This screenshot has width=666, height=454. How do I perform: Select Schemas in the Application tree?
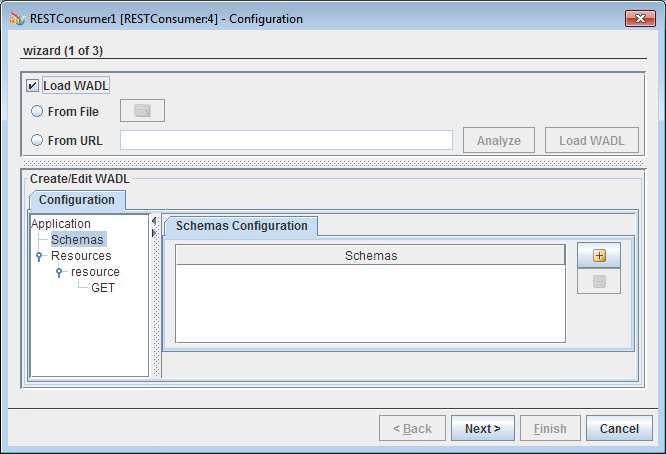(77, 240)
